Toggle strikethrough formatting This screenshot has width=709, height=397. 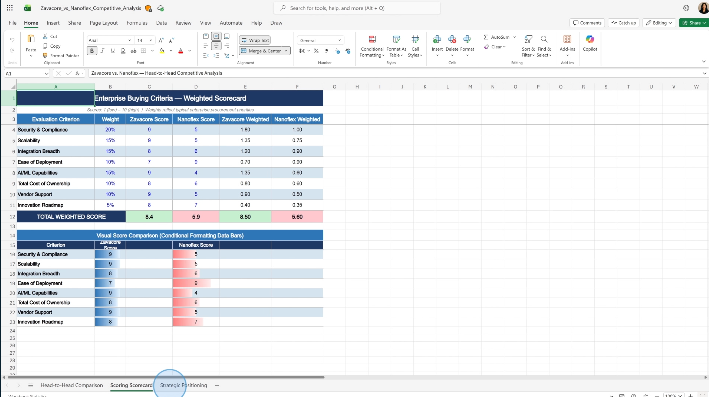point(133,51)
